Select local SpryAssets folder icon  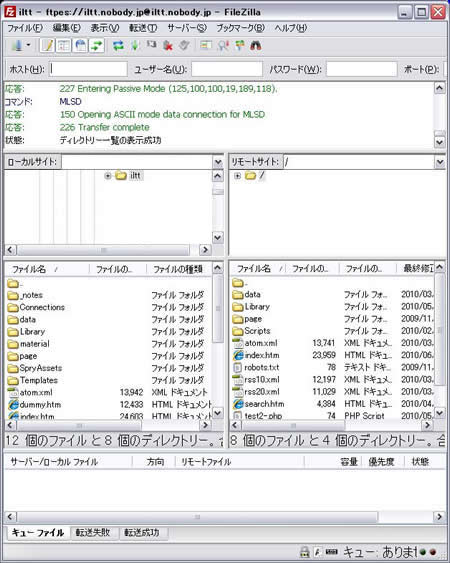click(x=13, y=369)
